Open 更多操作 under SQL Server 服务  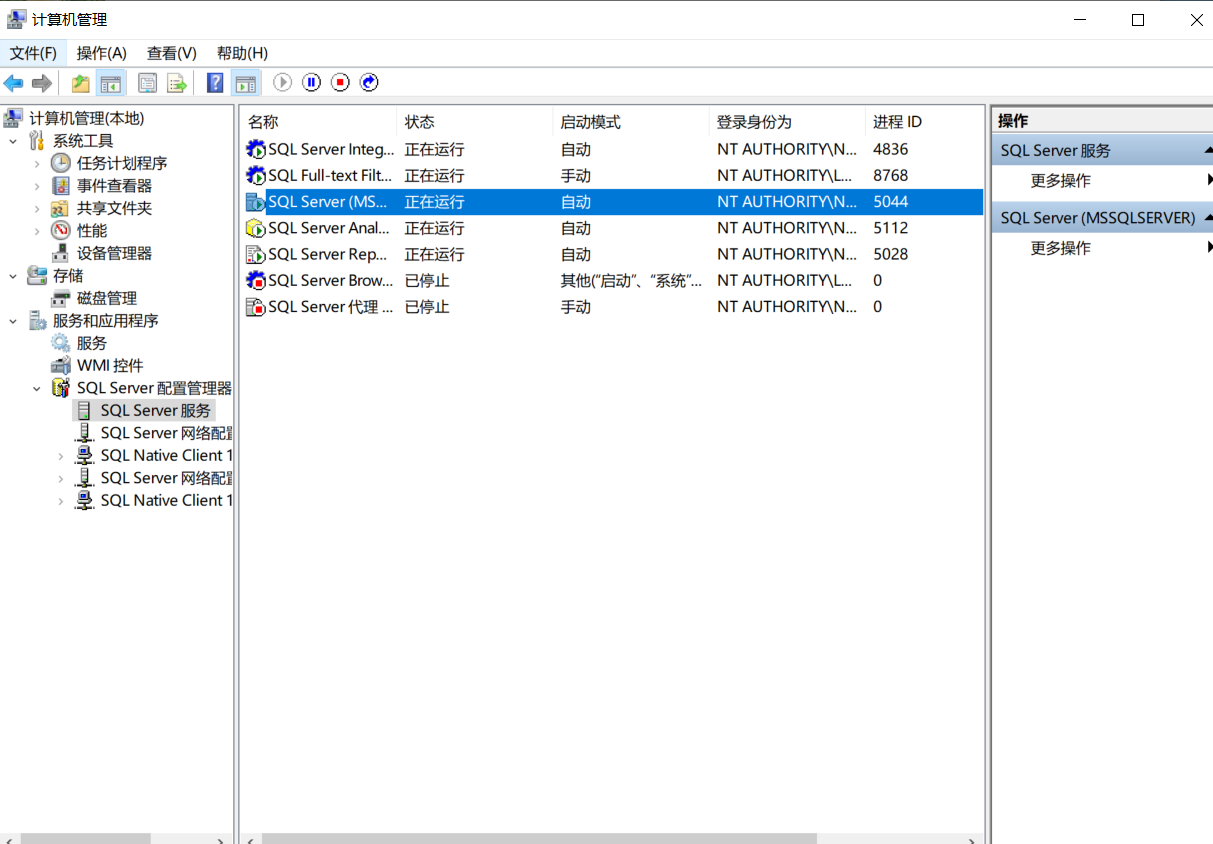coord(1061,181)
